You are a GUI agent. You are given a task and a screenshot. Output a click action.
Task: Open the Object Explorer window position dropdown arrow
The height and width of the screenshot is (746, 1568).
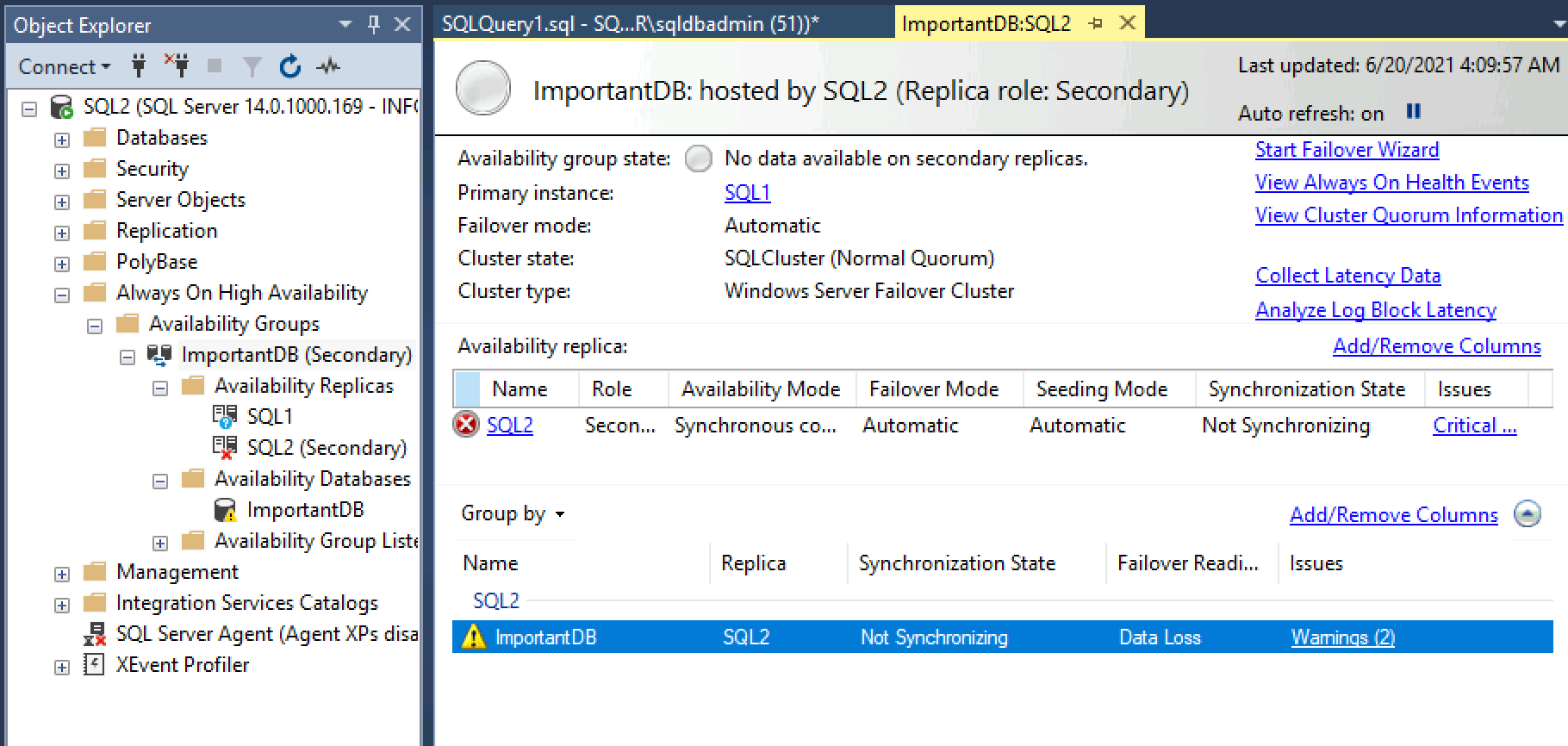tap(345, 24)
